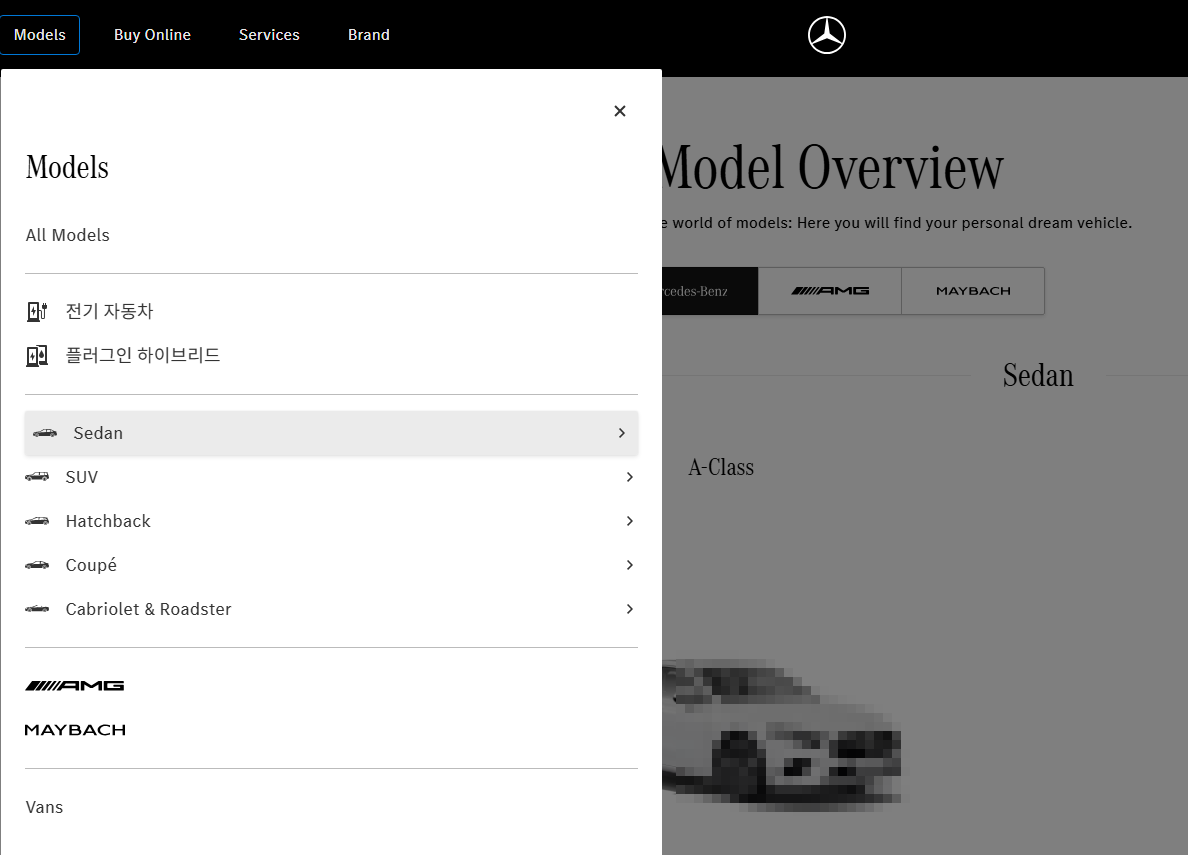Expand the Sedan category chevron

point(621,433)
